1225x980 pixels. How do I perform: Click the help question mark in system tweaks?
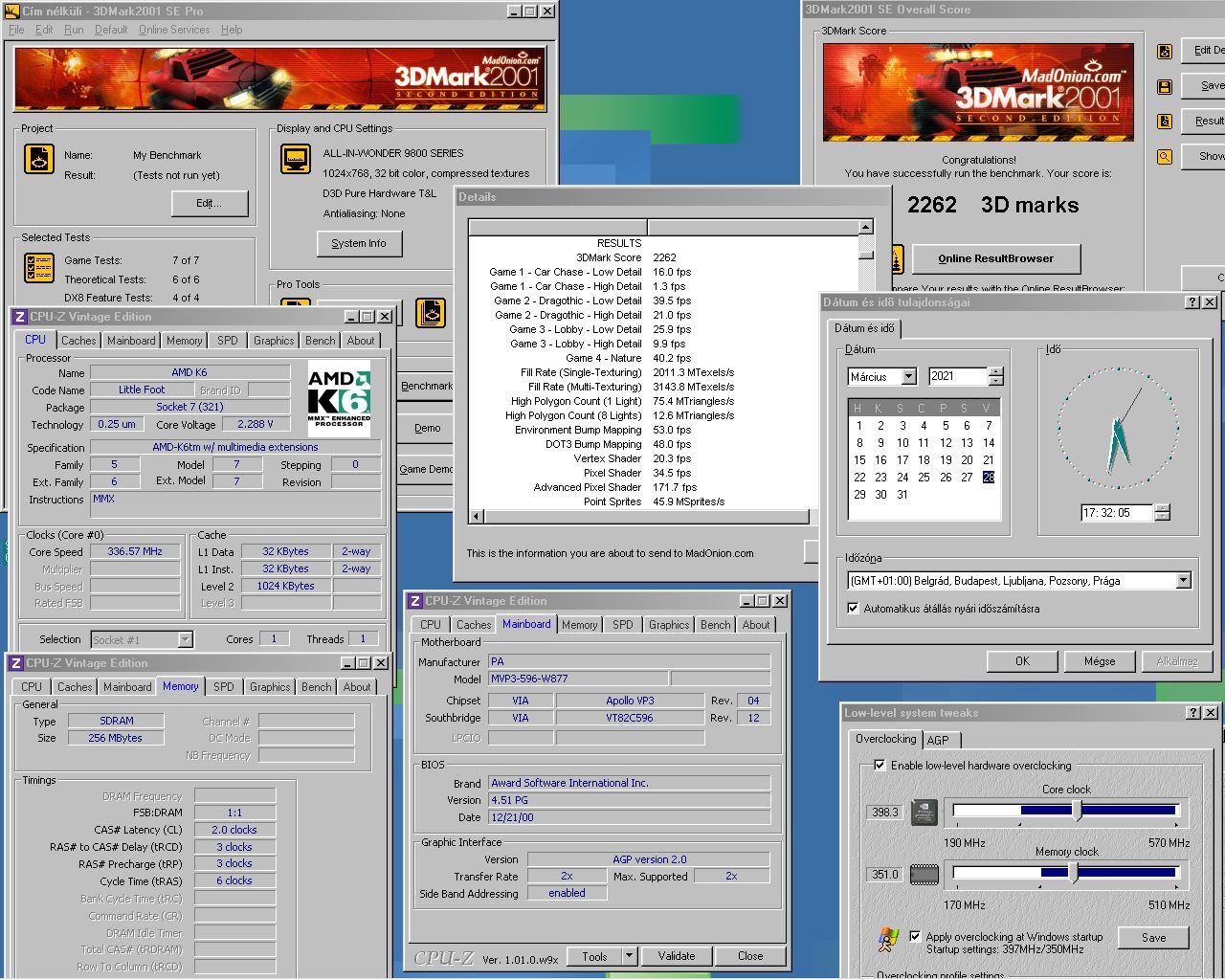1193,713
